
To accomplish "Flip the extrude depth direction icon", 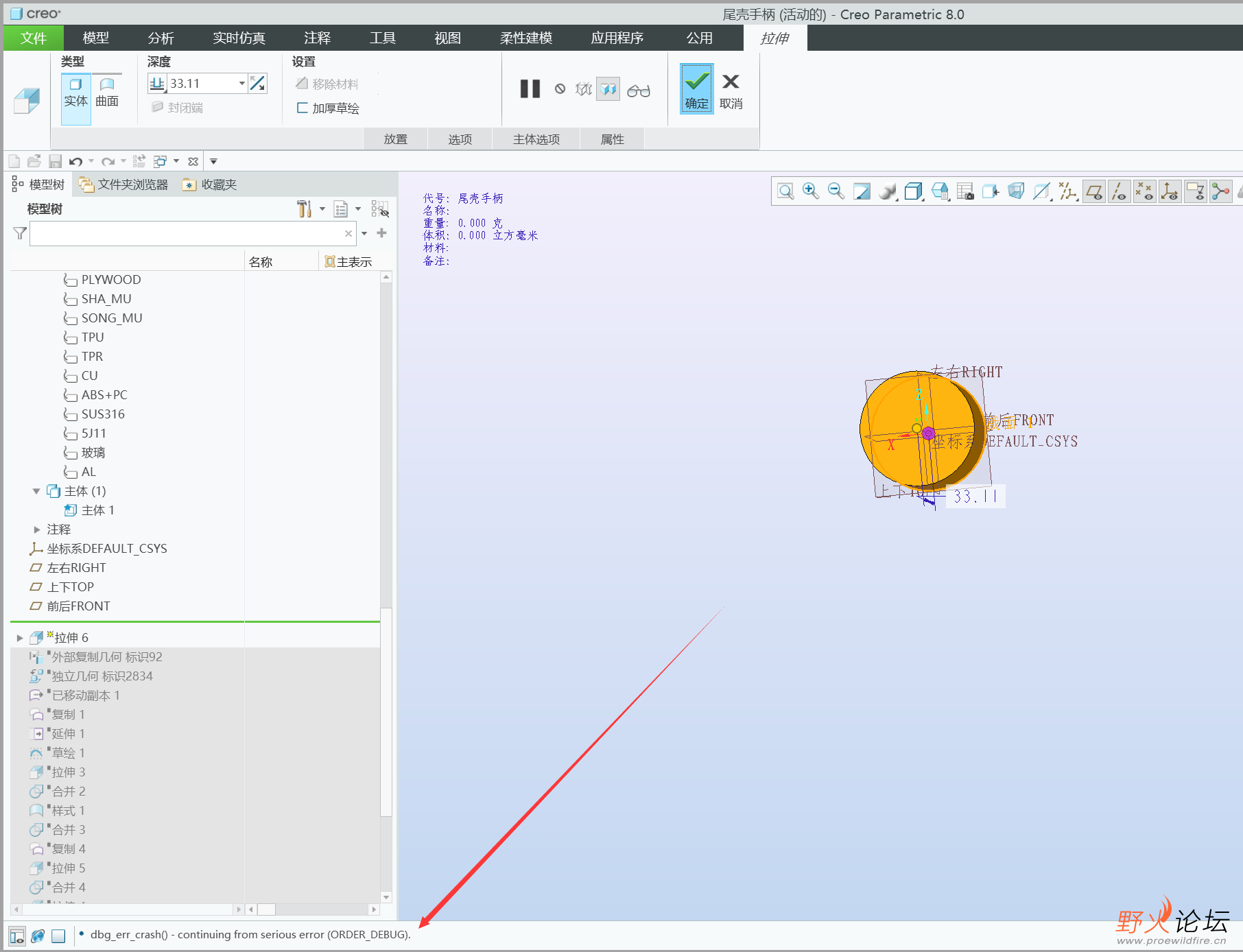I will tap(258, 84).
